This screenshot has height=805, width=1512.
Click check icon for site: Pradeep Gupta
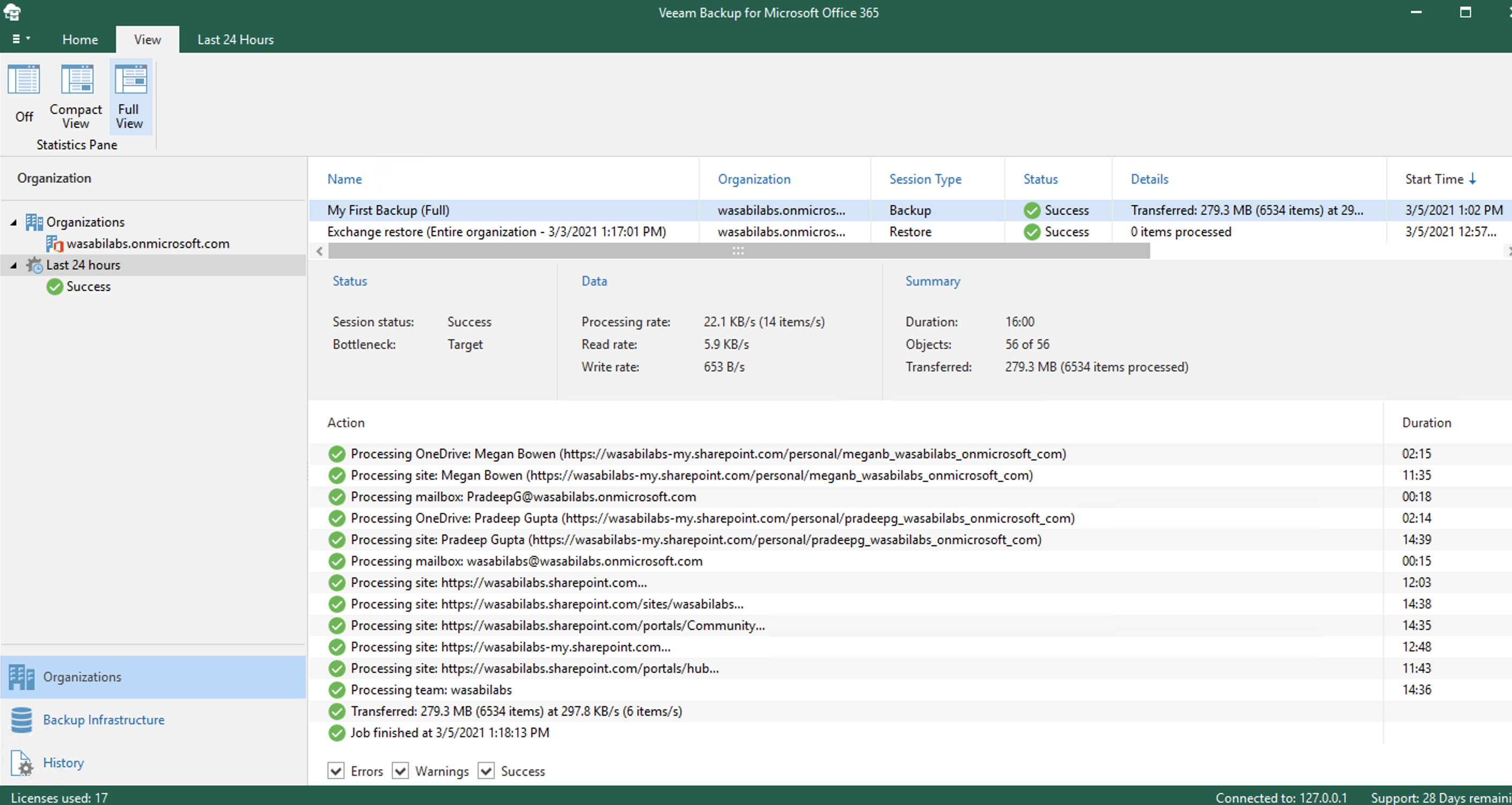(336, 539)
